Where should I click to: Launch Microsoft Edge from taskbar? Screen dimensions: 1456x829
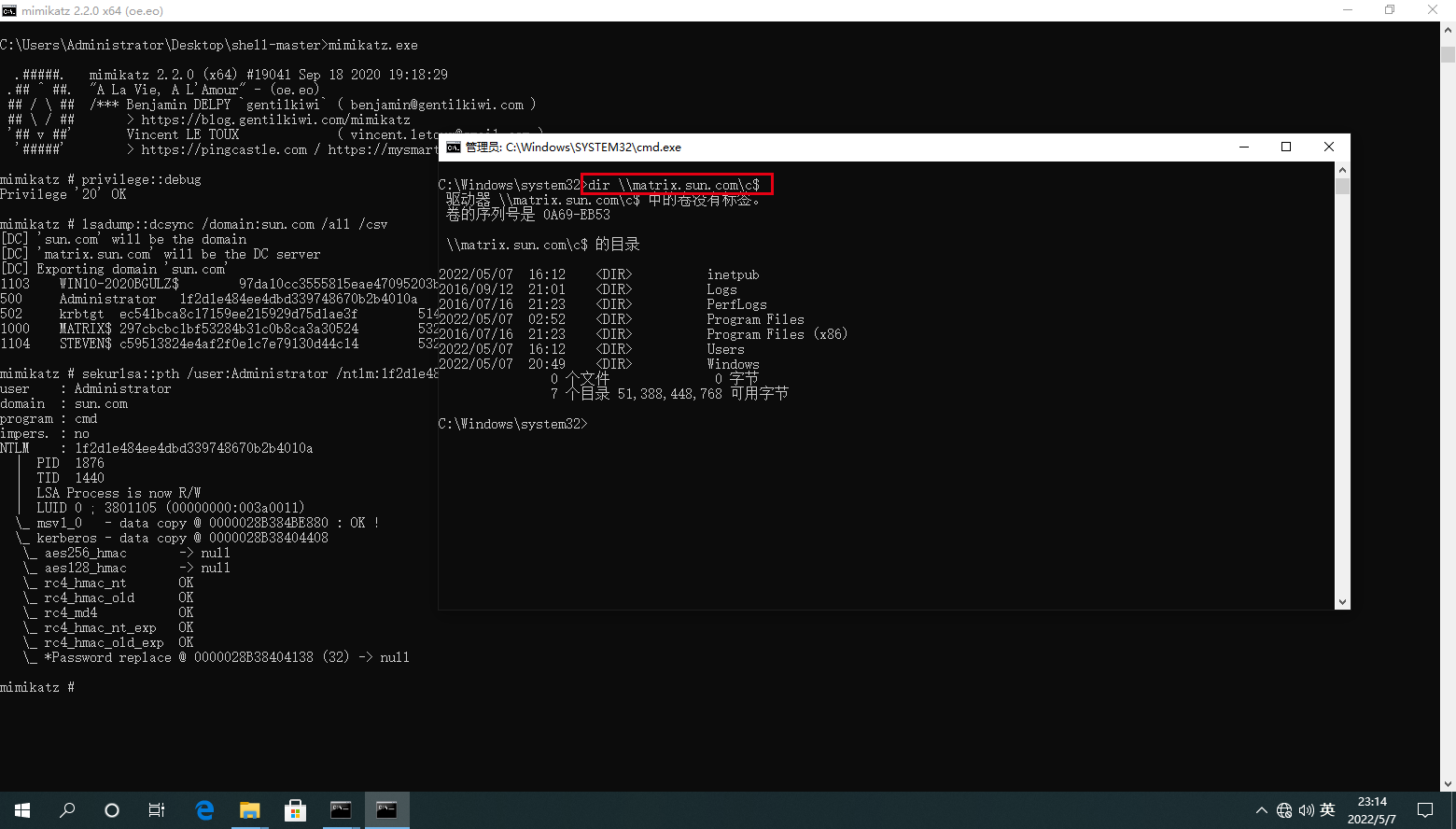(204, 810)
